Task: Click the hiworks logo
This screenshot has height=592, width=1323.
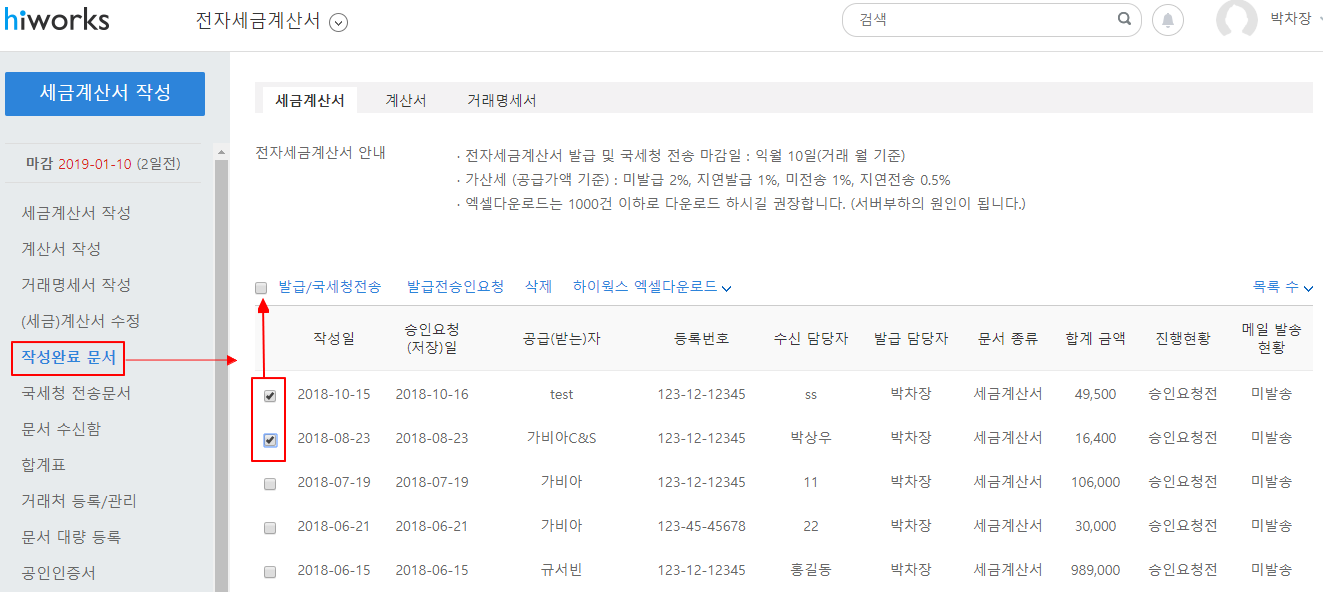Action: click(57, 20)
